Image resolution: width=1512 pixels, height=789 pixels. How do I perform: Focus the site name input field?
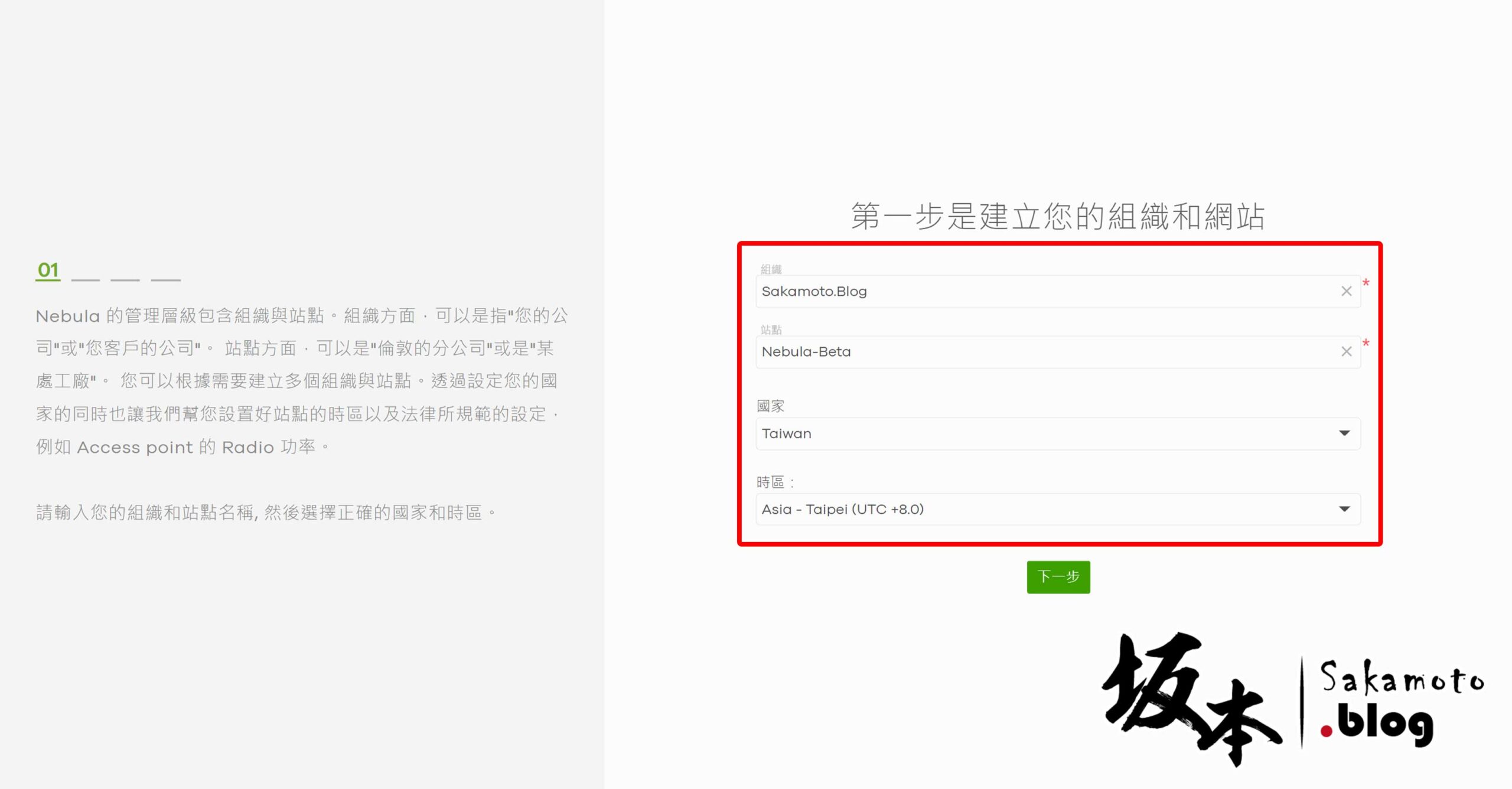(x=1057, y=351)
